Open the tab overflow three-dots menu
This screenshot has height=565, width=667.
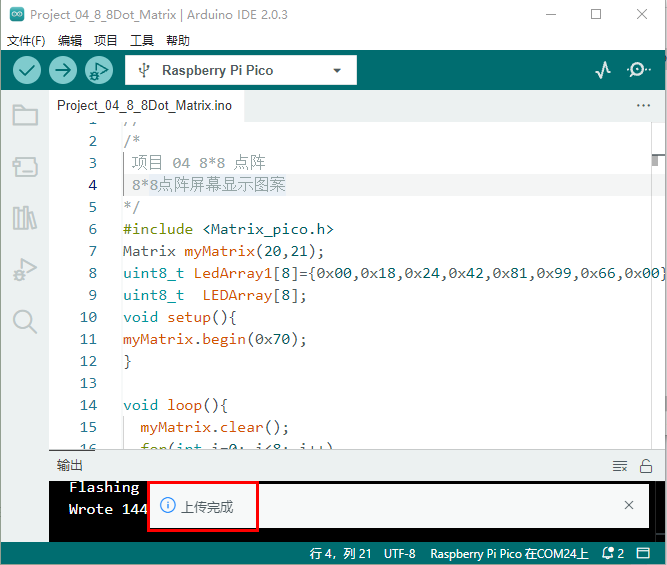(643, 106)
